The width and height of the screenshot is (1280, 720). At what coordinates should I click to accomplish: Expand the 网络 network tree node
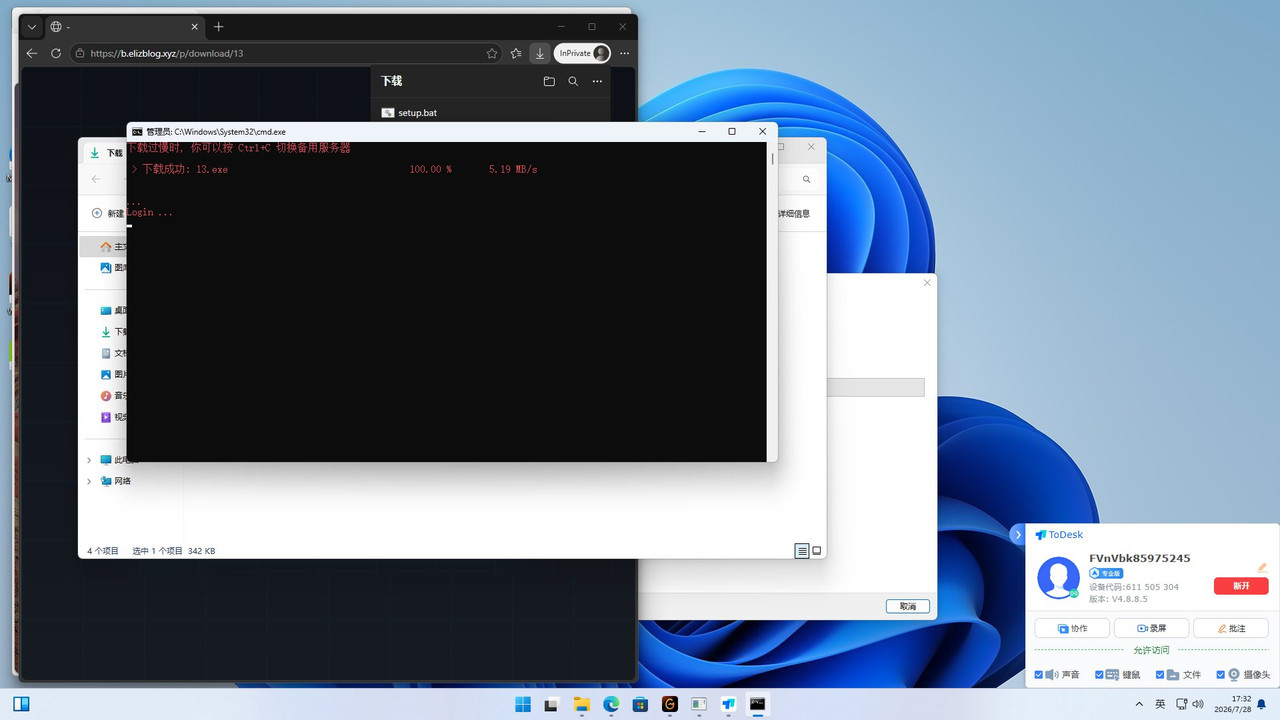tap(89, 481)
